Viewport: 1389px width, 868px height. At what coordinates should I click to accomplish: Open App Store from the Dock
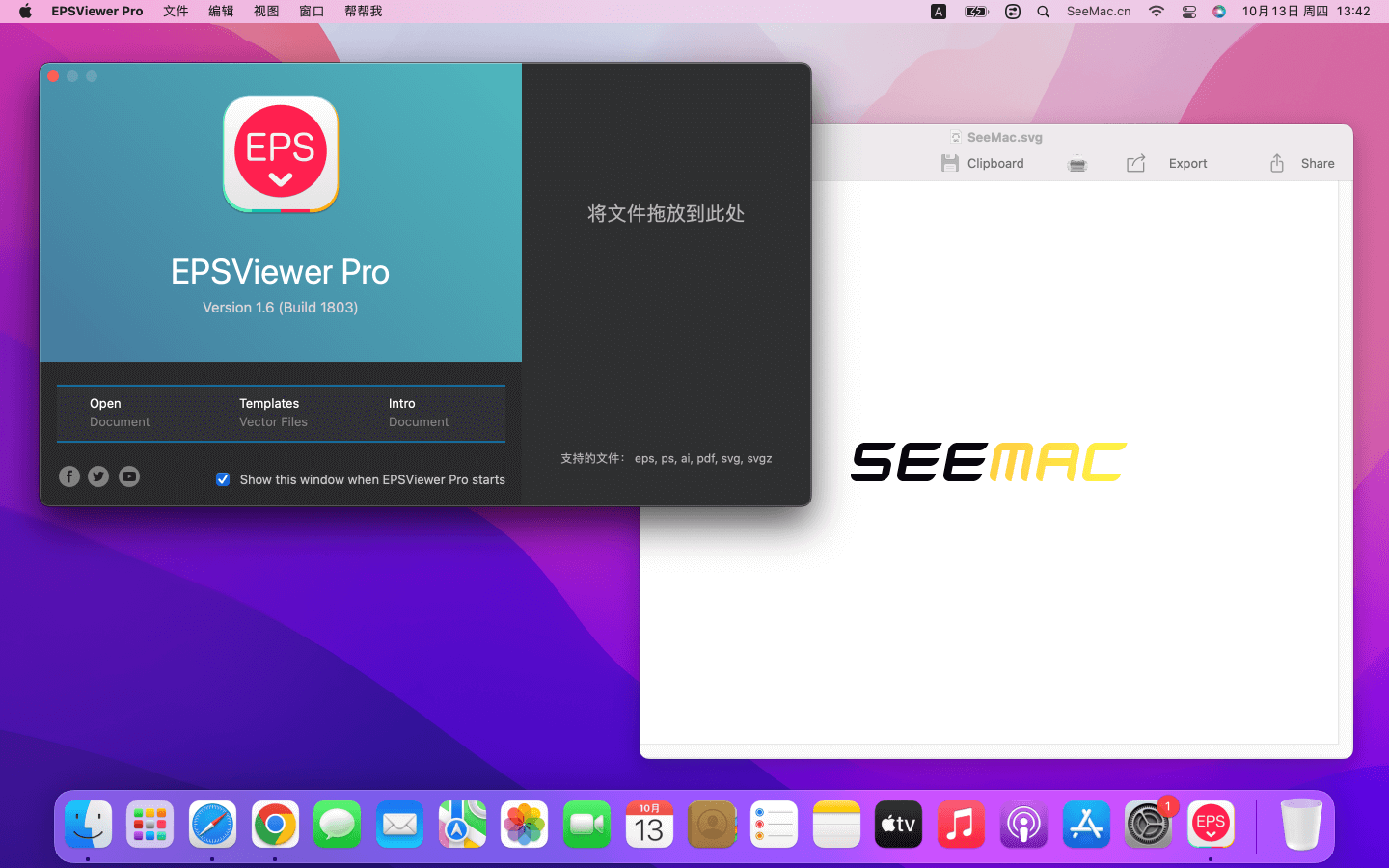[x=1086, y=825]
